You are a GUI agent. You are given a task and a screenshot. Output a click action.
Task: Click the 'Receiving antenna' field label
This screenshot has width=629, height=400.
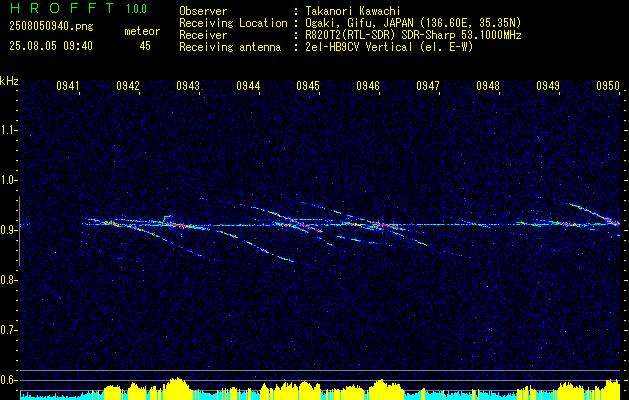[x=230, y=47]
